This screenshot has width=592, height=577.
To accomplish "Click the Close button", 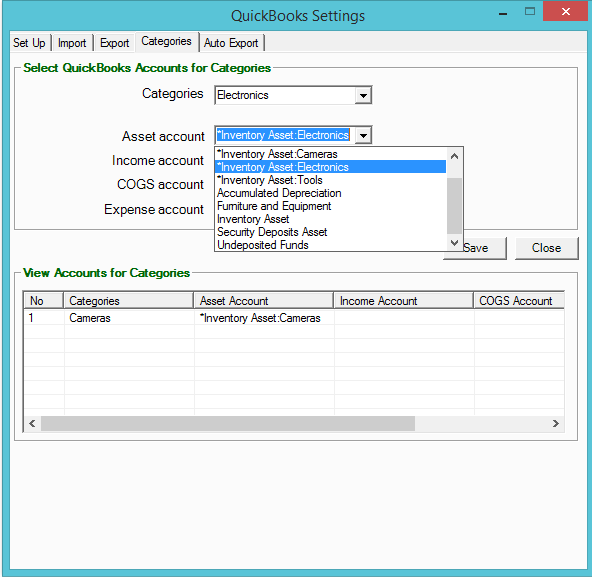I will point(546,248).
